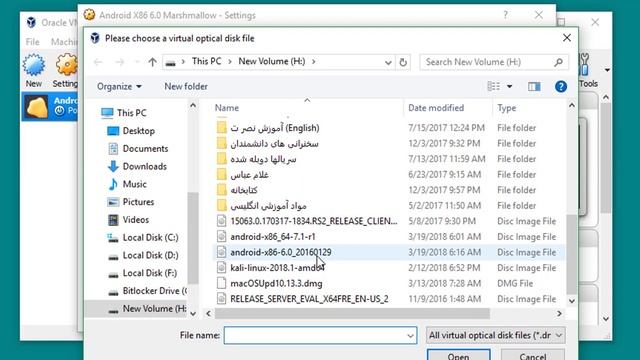
Task: Click the New folder button
Action: pyautogui.click(x=186, y=87)
